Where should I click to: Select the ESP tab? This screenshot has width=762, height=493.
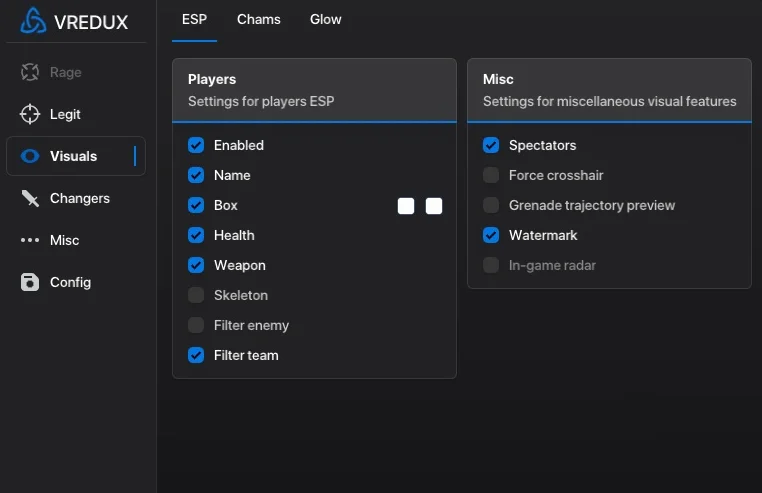pyautogui.click(x=194, y=19)
